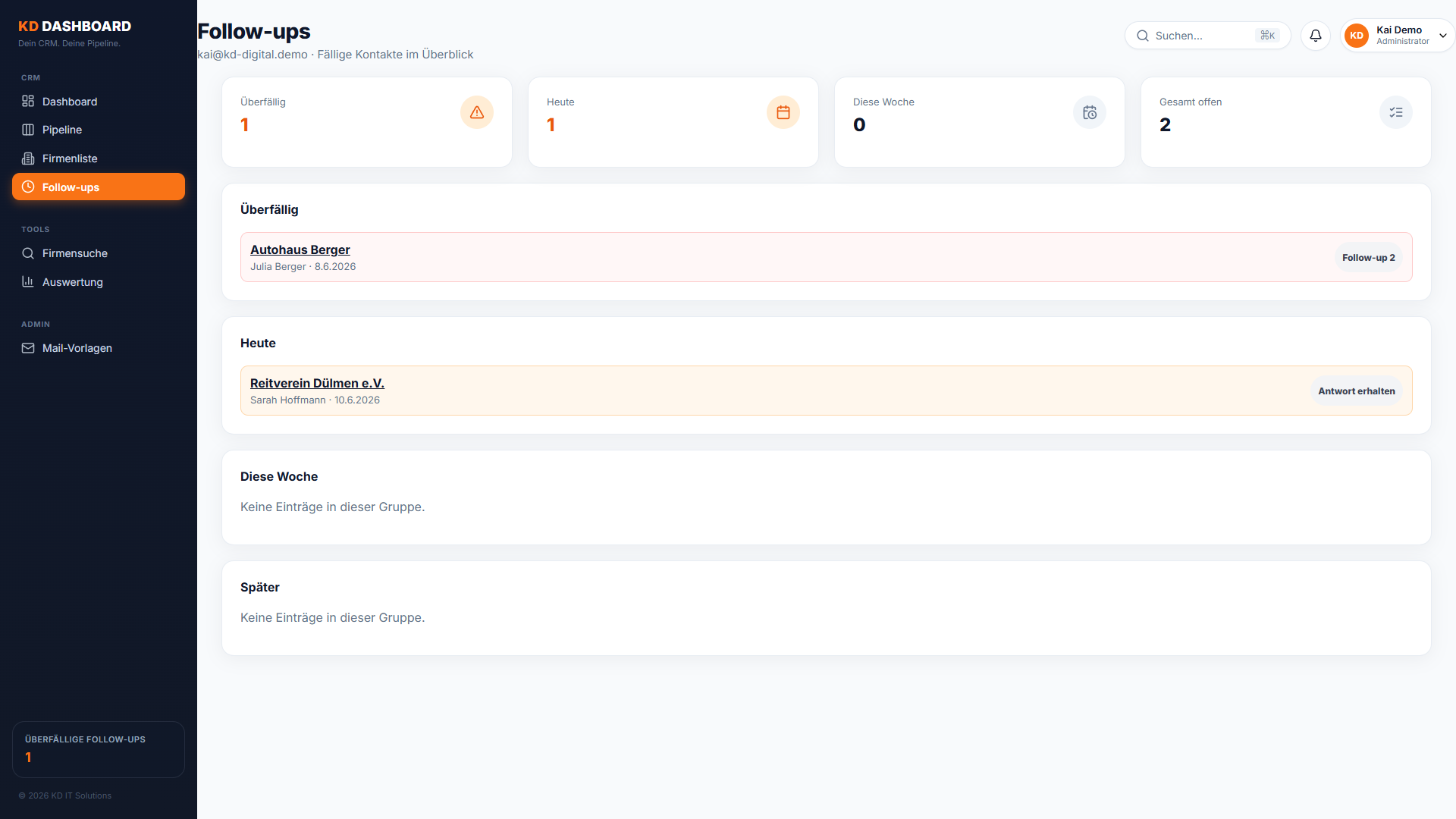Click the ⌘K shortcut badge
The width and height of the screenshot is (1456, 819).
click(1268, 36)
